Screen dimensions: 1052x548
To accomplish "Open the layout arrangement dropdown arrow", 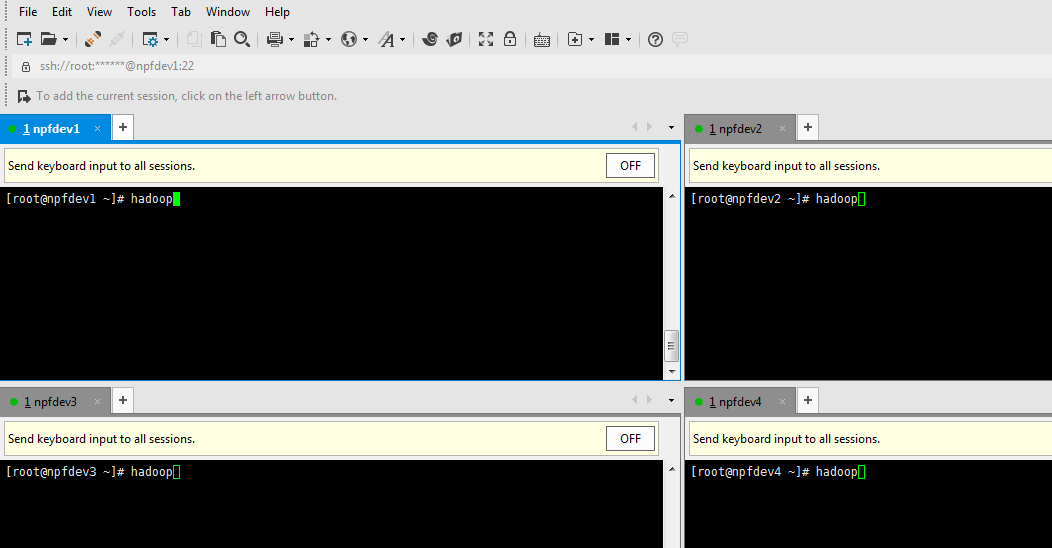I will (628, 40).
